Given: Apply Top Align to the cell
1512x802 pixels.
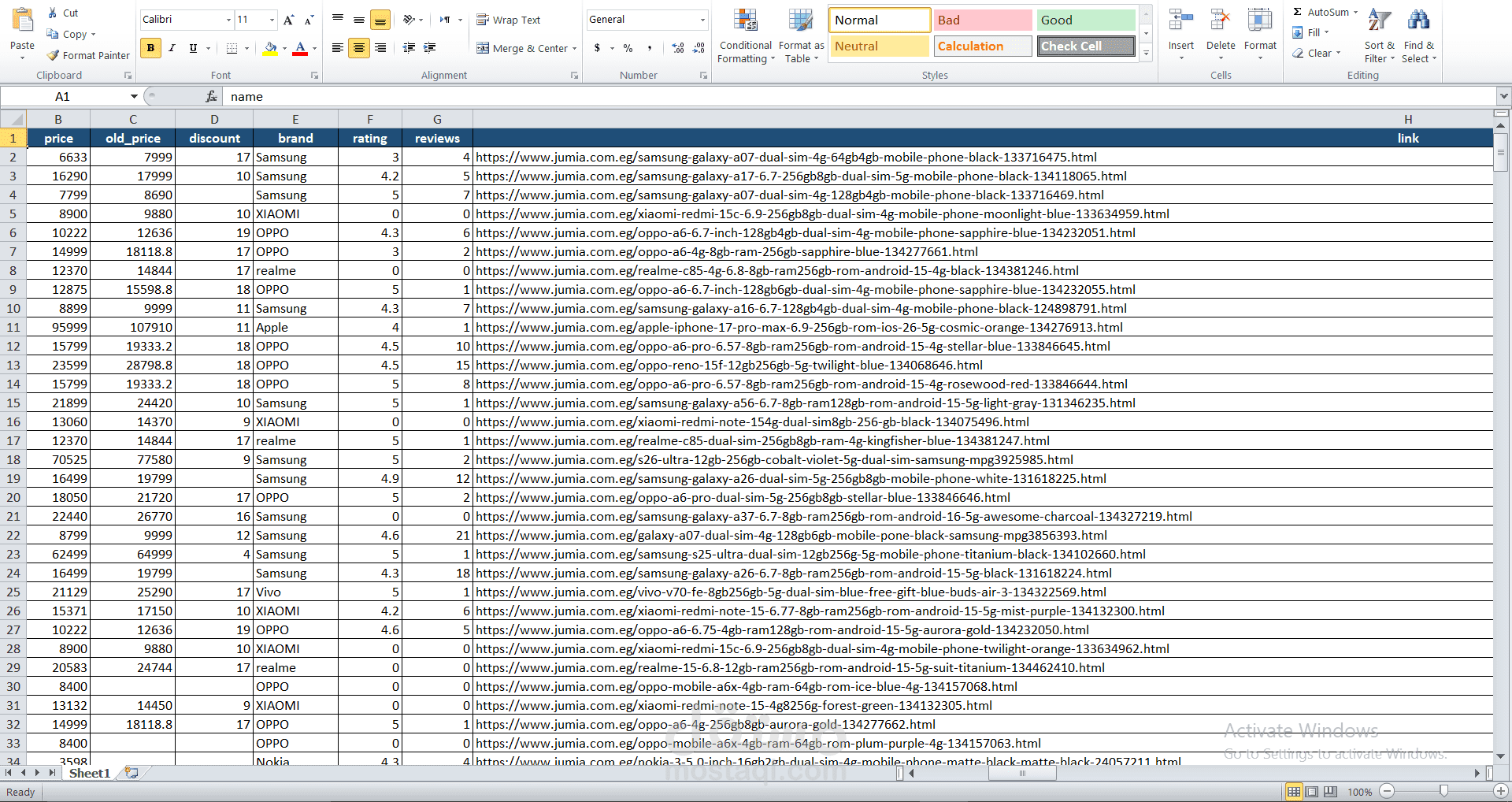Looking at the screenshot, I should tap(338, 20).
